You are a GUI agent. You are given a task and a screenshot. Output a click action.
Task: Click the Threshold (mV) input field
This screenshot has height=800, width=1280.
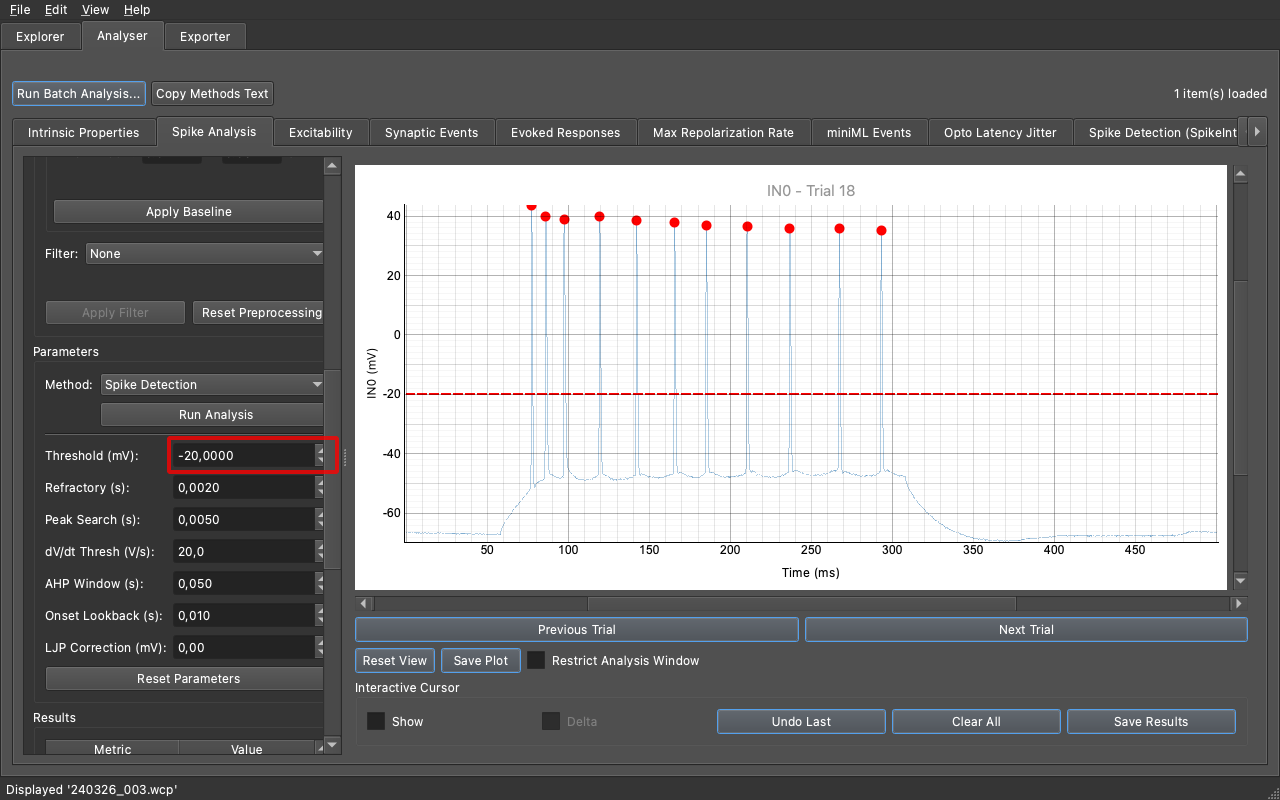[244, 456]
